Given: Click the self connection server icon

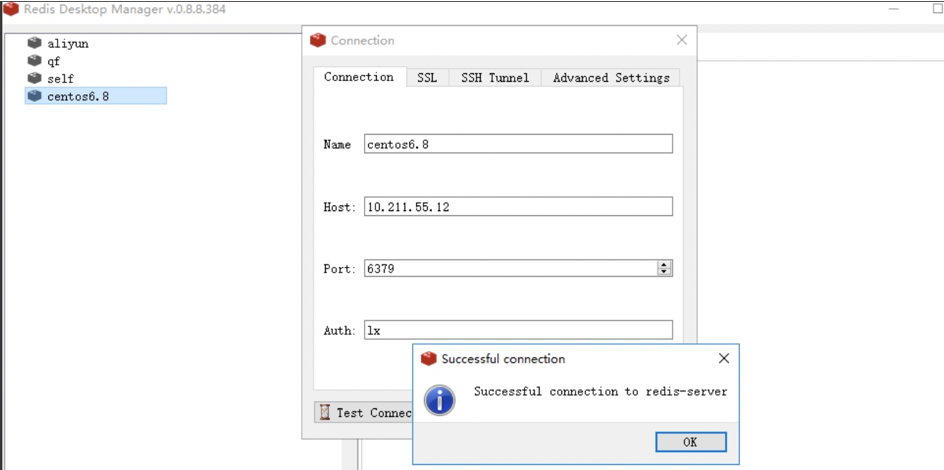Looking at the screenshot, I should click(x=34, y=78).
